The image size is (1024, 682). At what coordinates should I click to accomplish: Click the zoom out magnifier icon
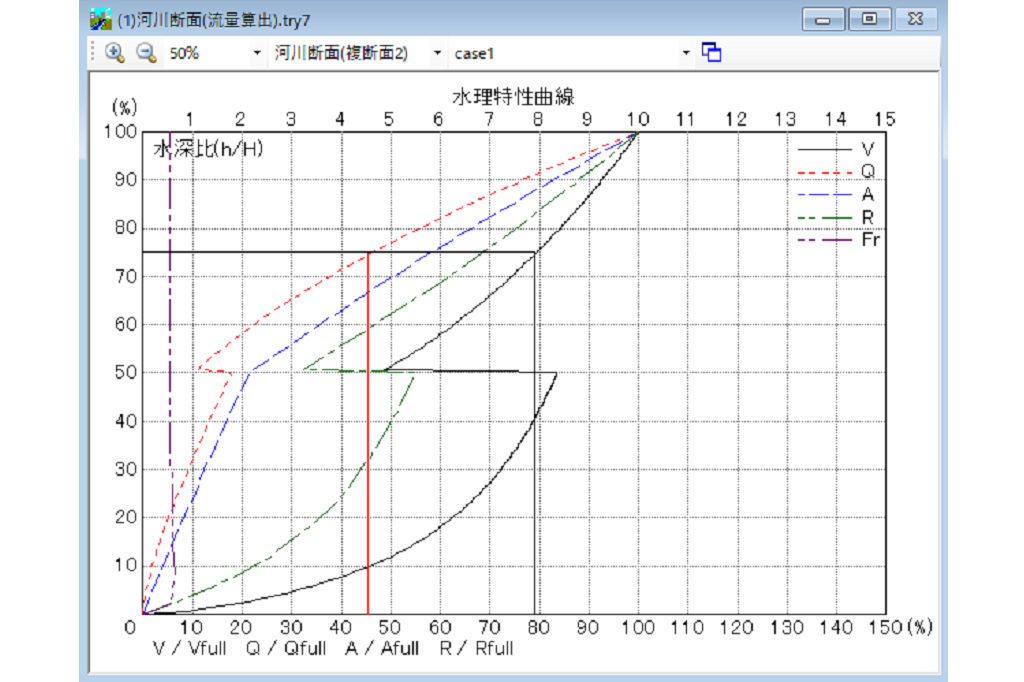pyautogui.click(x=146, y=53)
